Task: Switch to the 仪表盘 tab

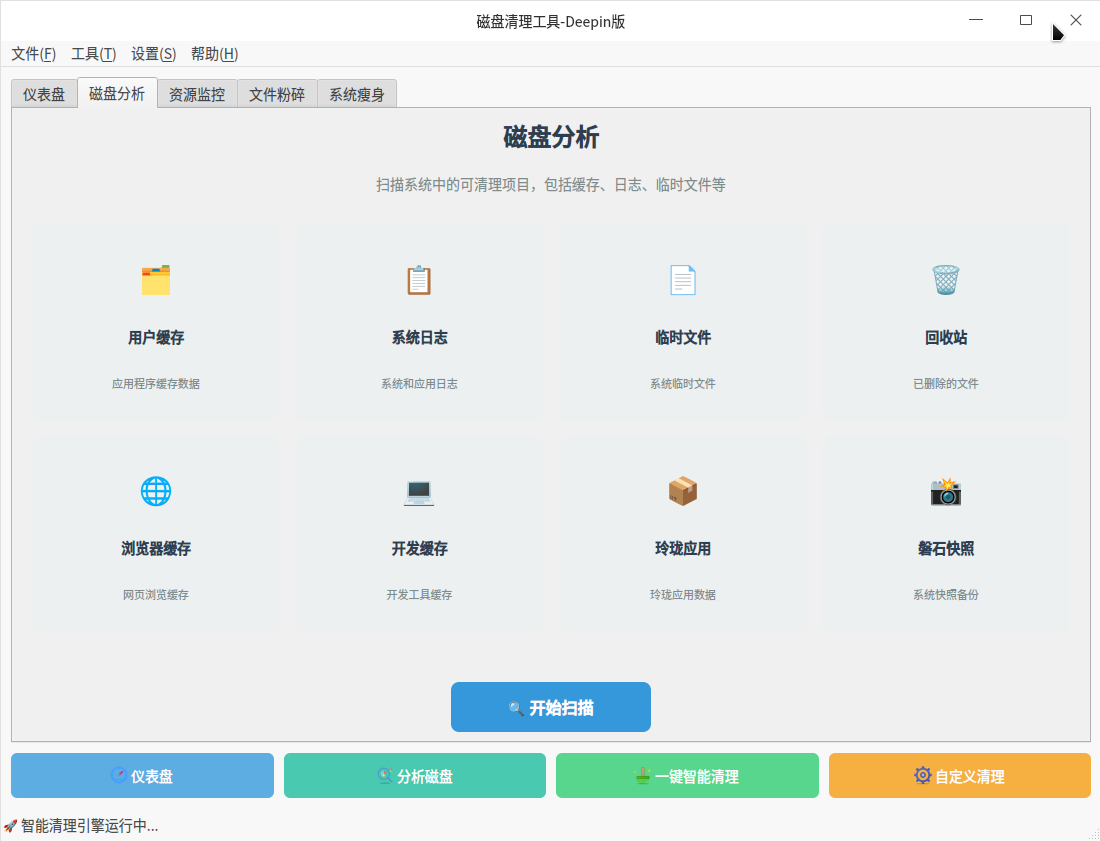Action: point(44,94)
